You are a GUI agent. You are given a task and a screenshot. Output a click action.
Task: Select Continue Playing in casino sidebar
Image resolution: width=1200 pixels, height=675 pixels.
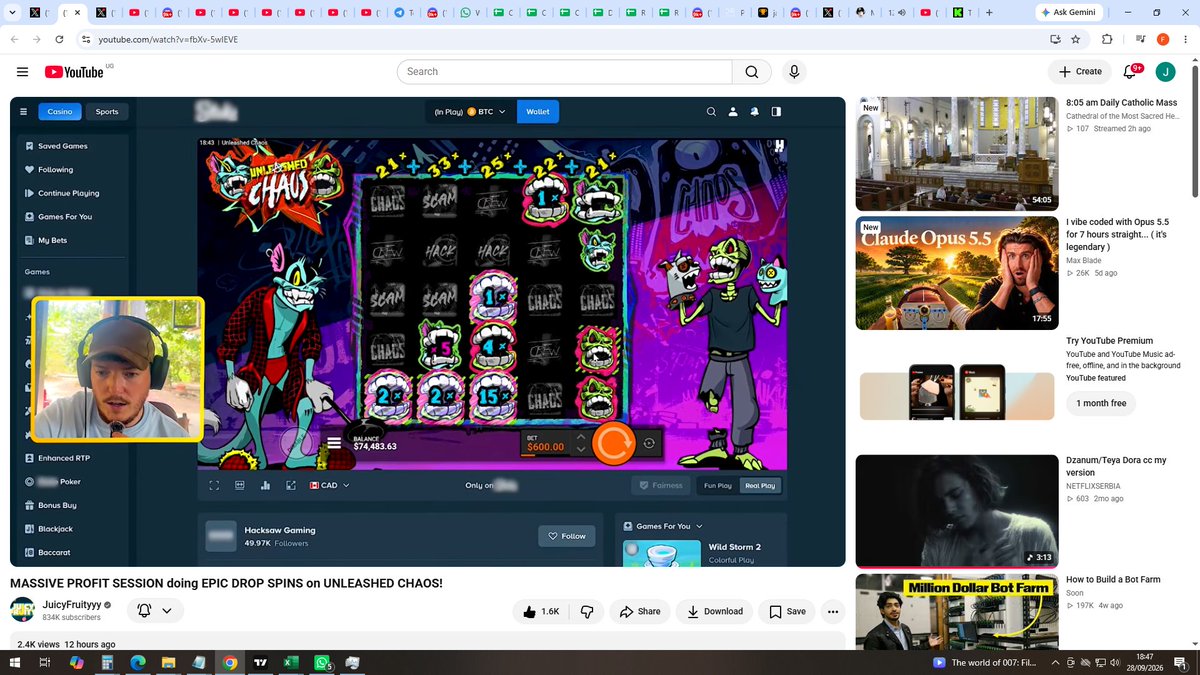68,193
